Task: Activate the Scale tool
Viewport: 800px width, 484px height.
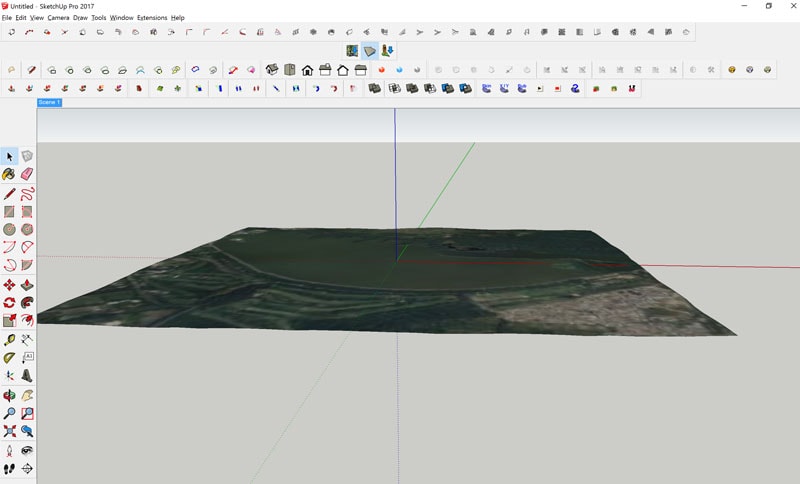Action: coord(9,320)
